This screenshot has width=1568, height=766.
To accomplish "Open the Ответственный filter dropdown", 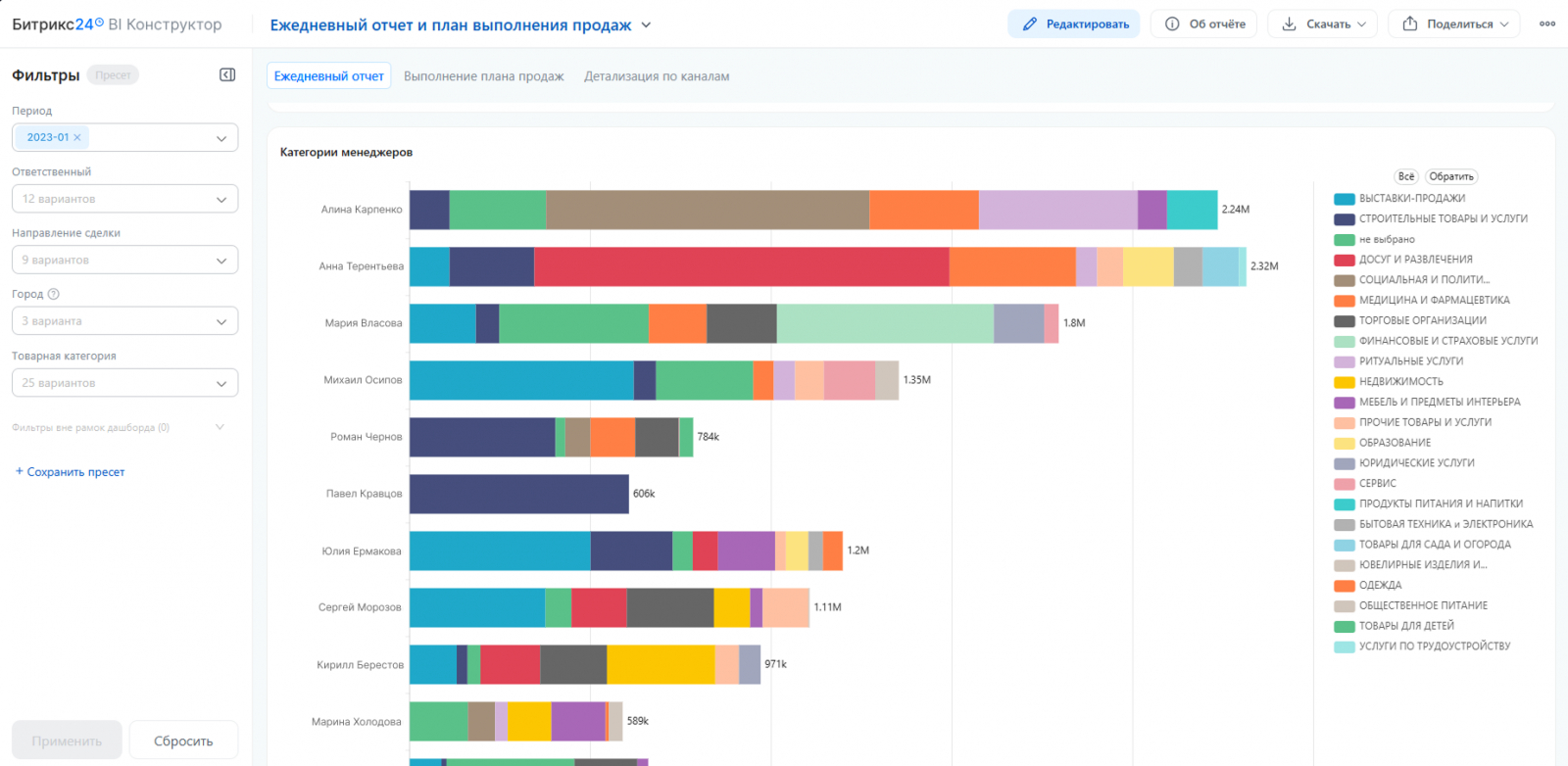I will (x=125, y=199).
